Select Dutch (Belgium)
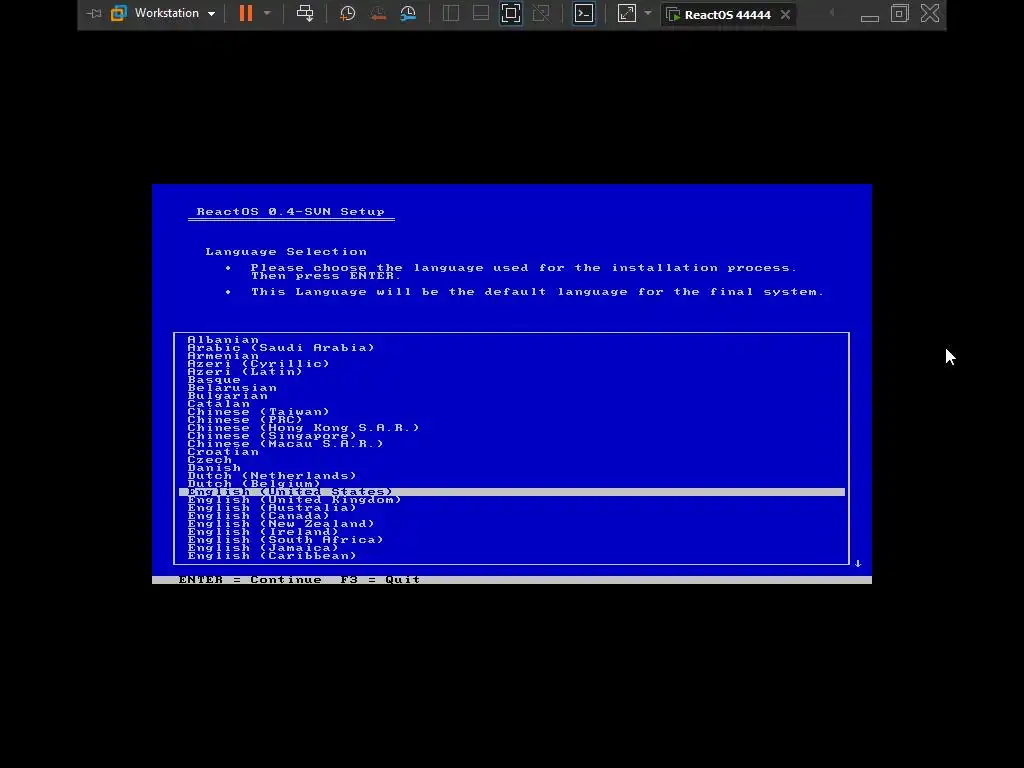Viewport: 1024px width, 768px height. coord(254,483)
